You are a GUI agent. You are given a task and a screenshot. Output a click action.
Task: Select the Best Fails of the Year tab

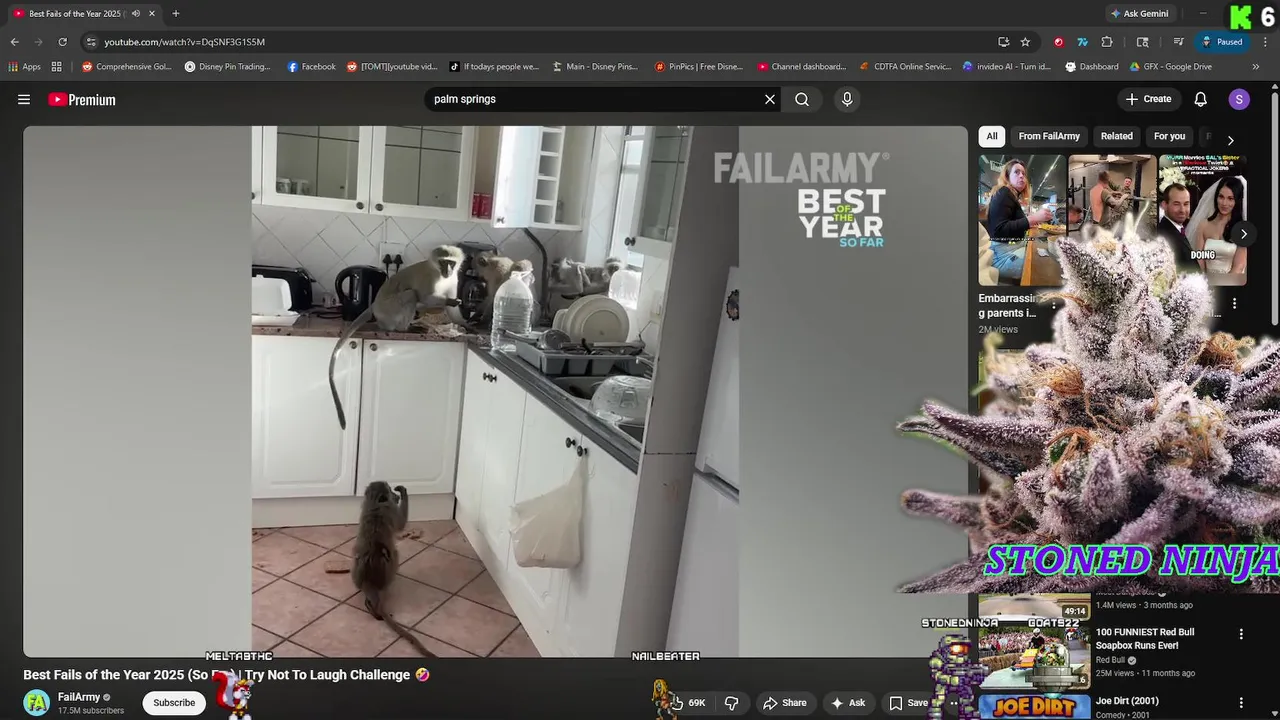[75, 13]
